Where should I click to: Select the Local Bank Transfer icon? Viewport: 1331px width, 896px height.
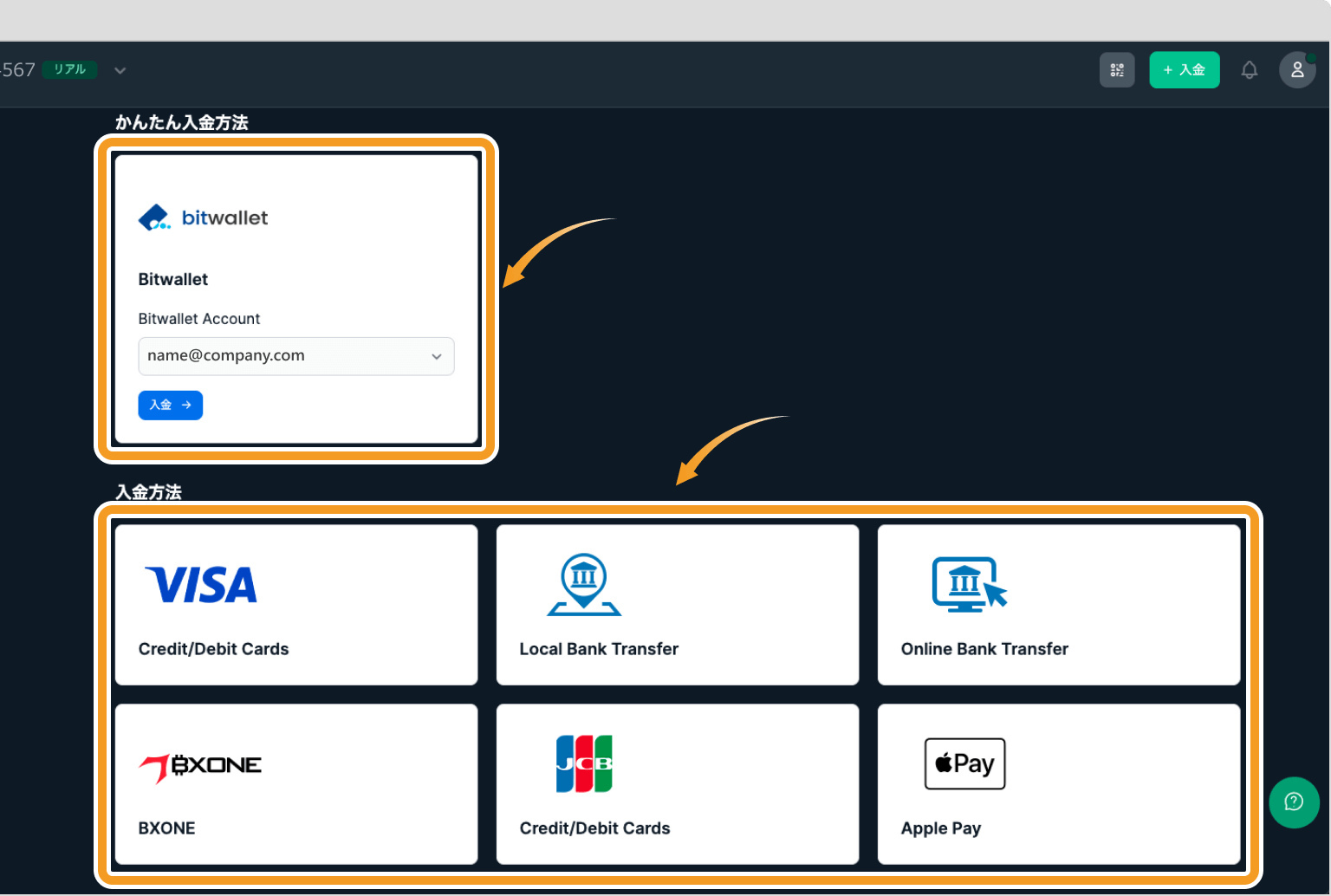[584, 585]
